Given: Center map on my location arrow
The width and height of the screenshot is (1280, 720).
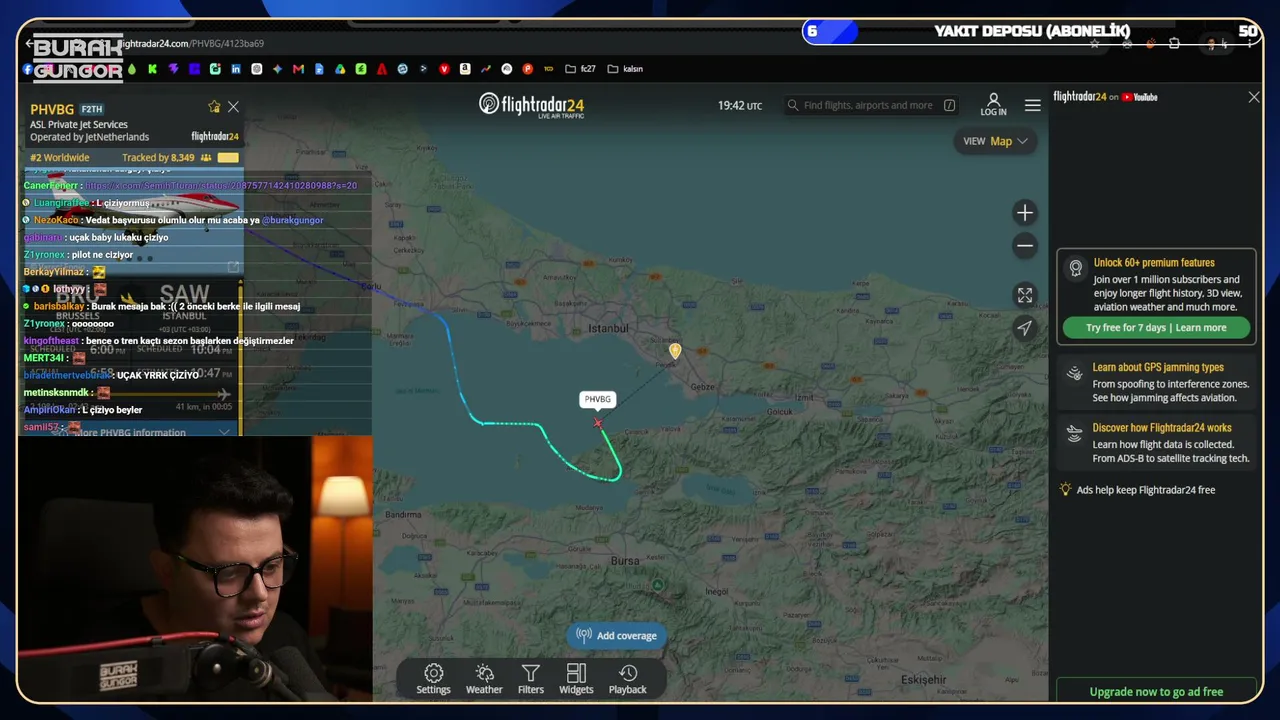Looking at the screenshot, I should 1025,328.
